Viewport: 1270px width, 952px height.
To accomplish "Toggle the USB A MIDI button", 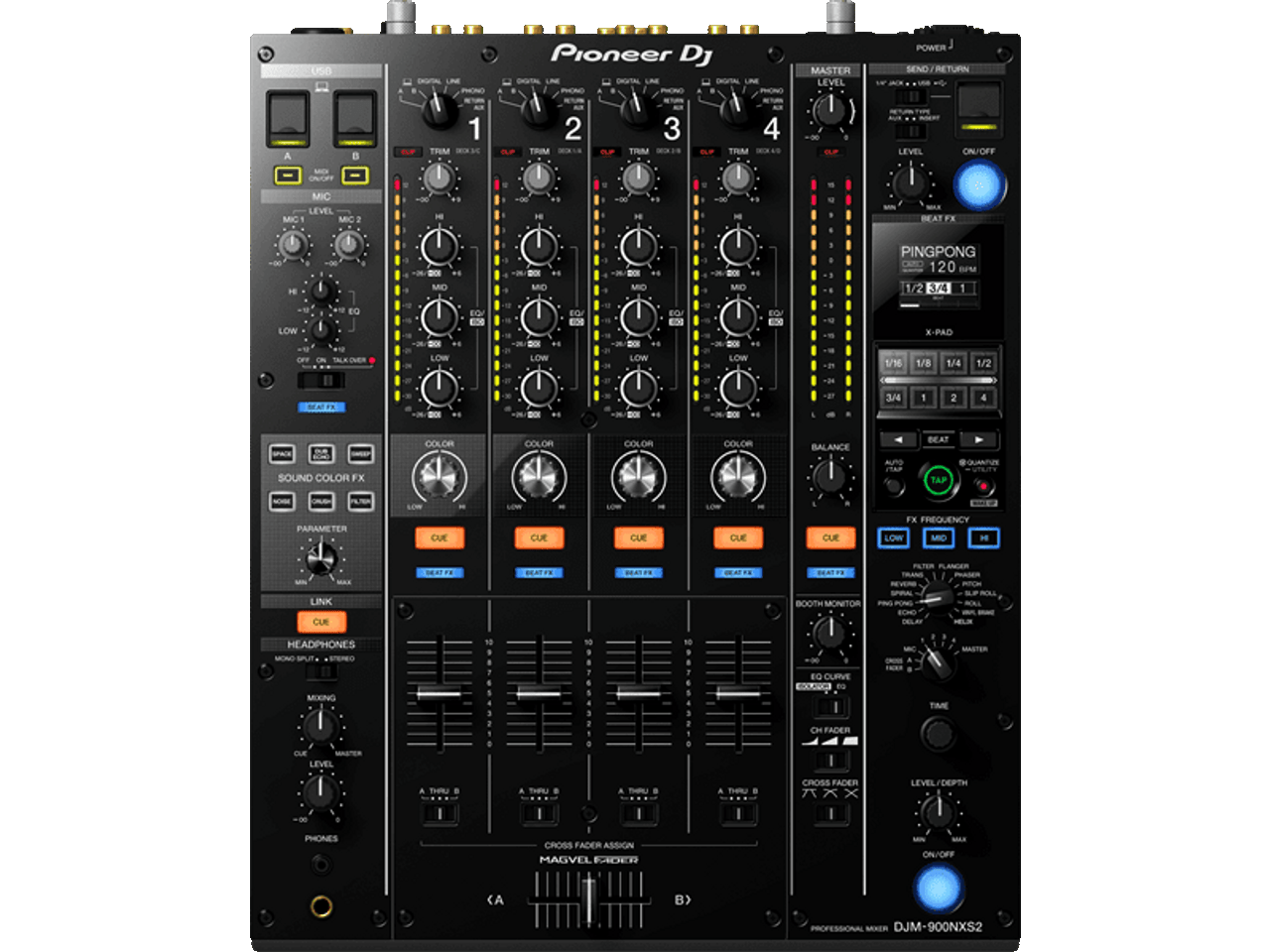I will pos(288,176).
